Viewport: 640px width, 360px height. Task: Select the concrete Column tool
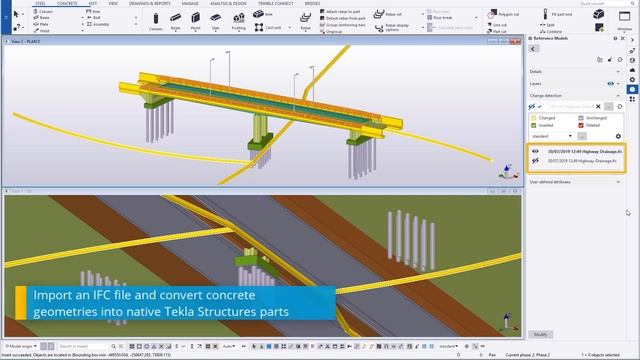coord(156,22)
